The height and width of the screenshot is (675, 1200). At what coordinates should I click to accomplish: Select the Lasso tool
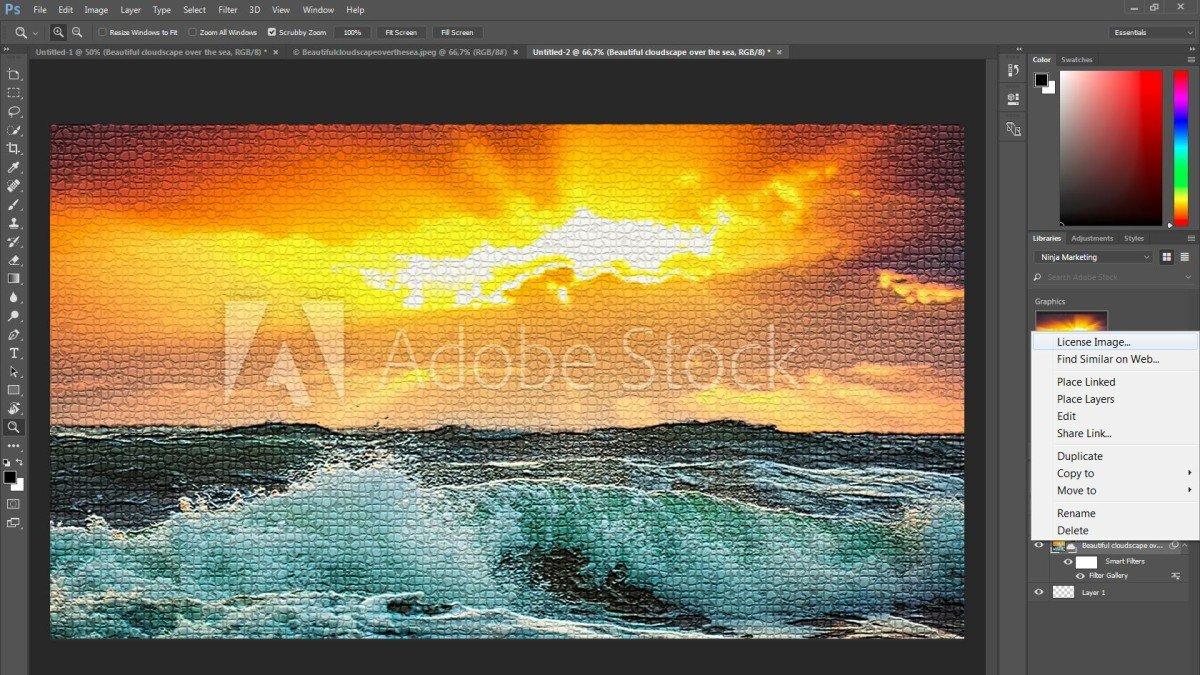(x=14, y=111)
